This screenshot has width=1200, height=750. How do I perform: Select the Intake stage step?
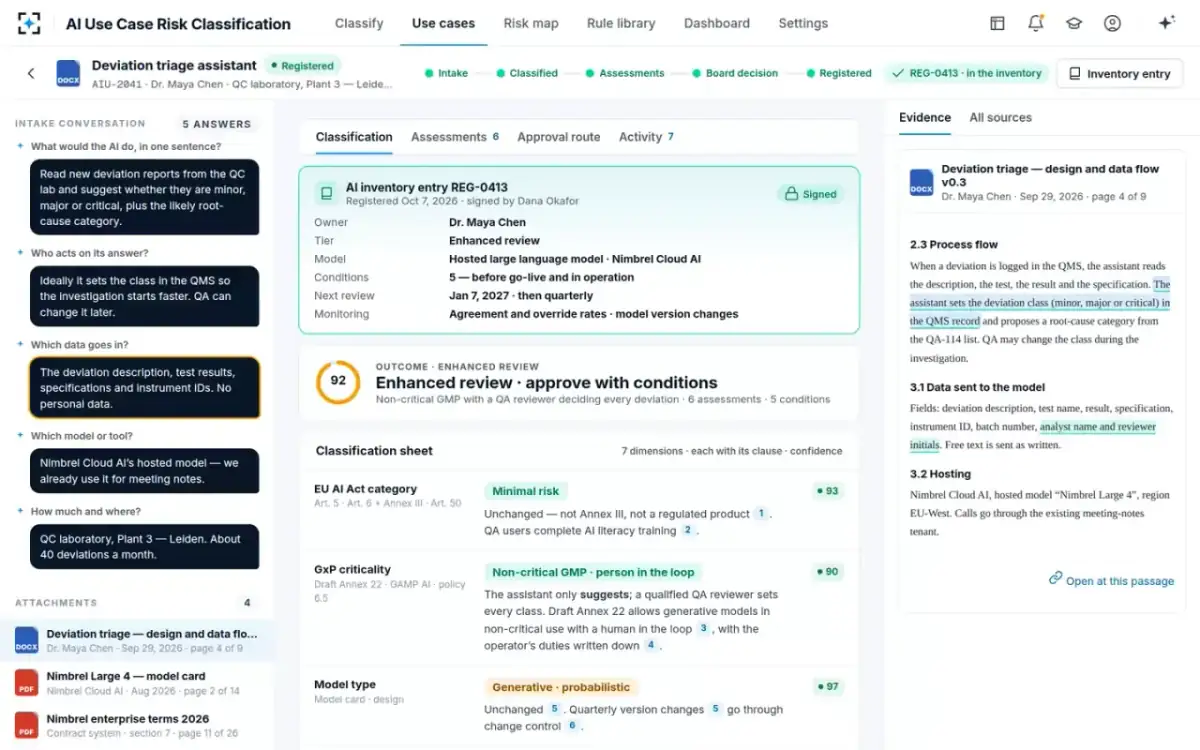446,73
